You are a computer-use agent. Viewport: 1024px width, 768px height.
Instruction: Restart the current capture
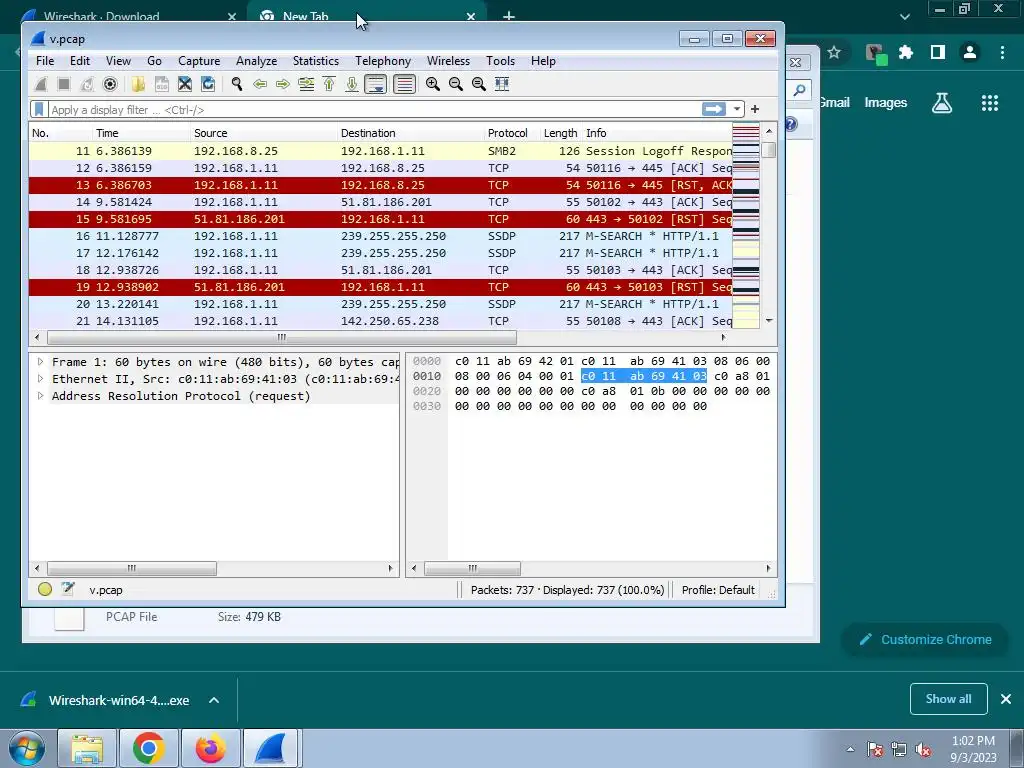click(x=87, y=84)
